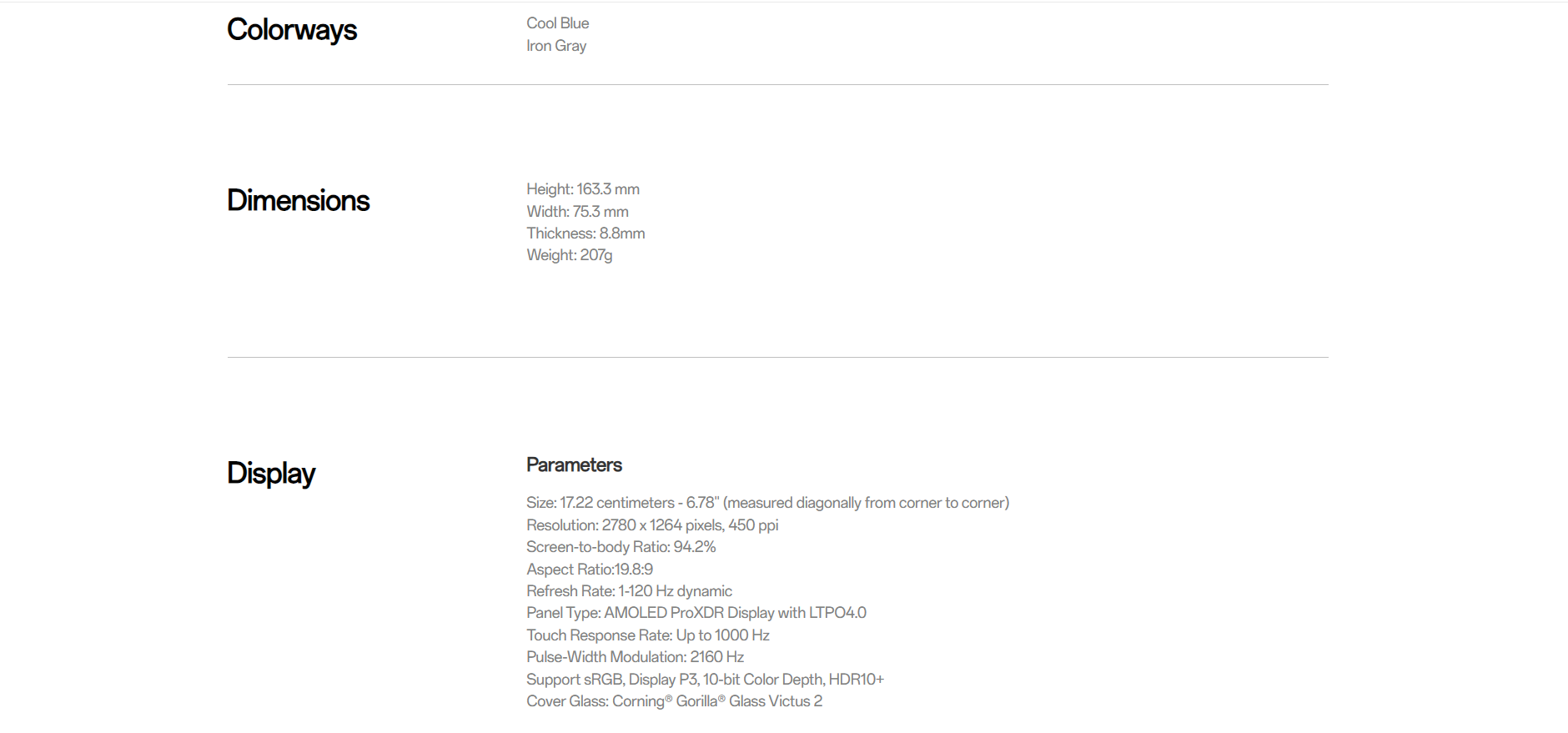Click the Aspect Ratio 19.8:9 line
Screen dimensions: 1568x733
590,570
